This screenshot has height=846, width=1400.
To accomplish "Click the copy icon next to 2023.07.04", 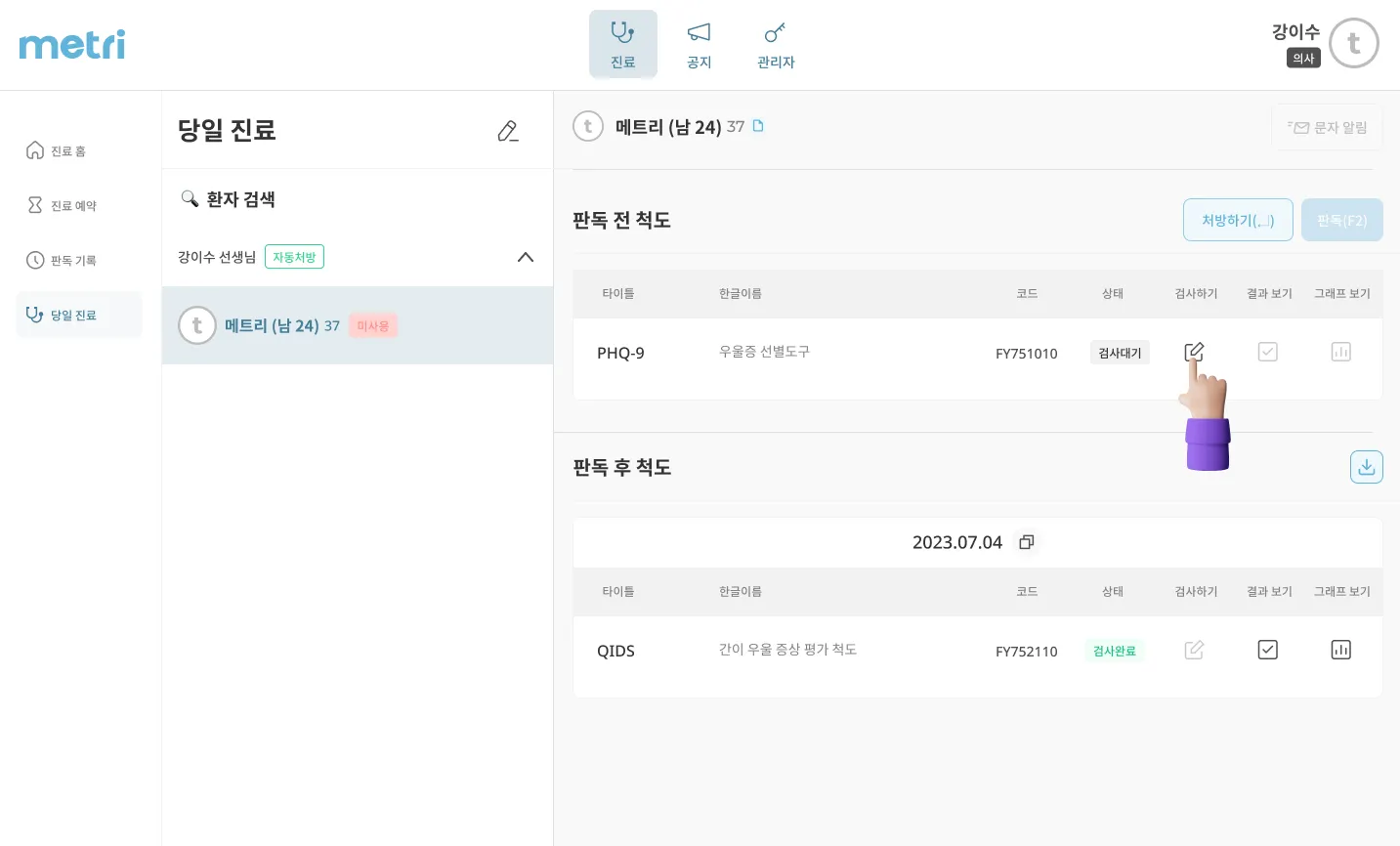I will 1026,542.
